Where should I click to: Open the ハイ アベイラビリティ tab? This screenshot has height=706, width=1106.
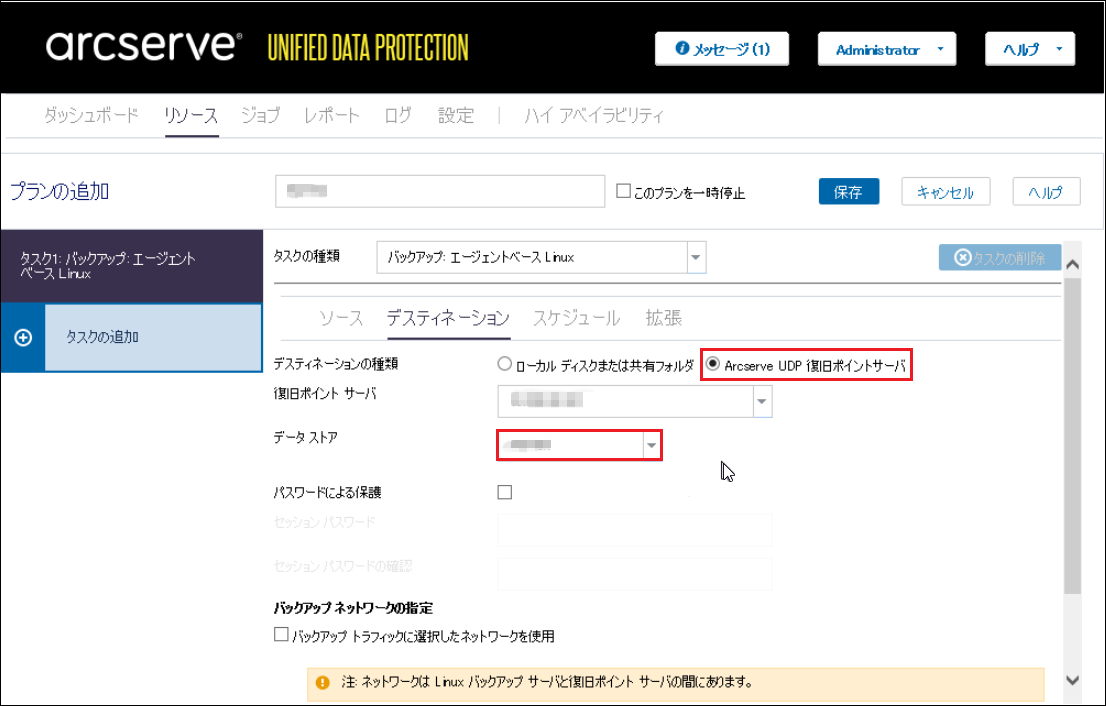594,115
